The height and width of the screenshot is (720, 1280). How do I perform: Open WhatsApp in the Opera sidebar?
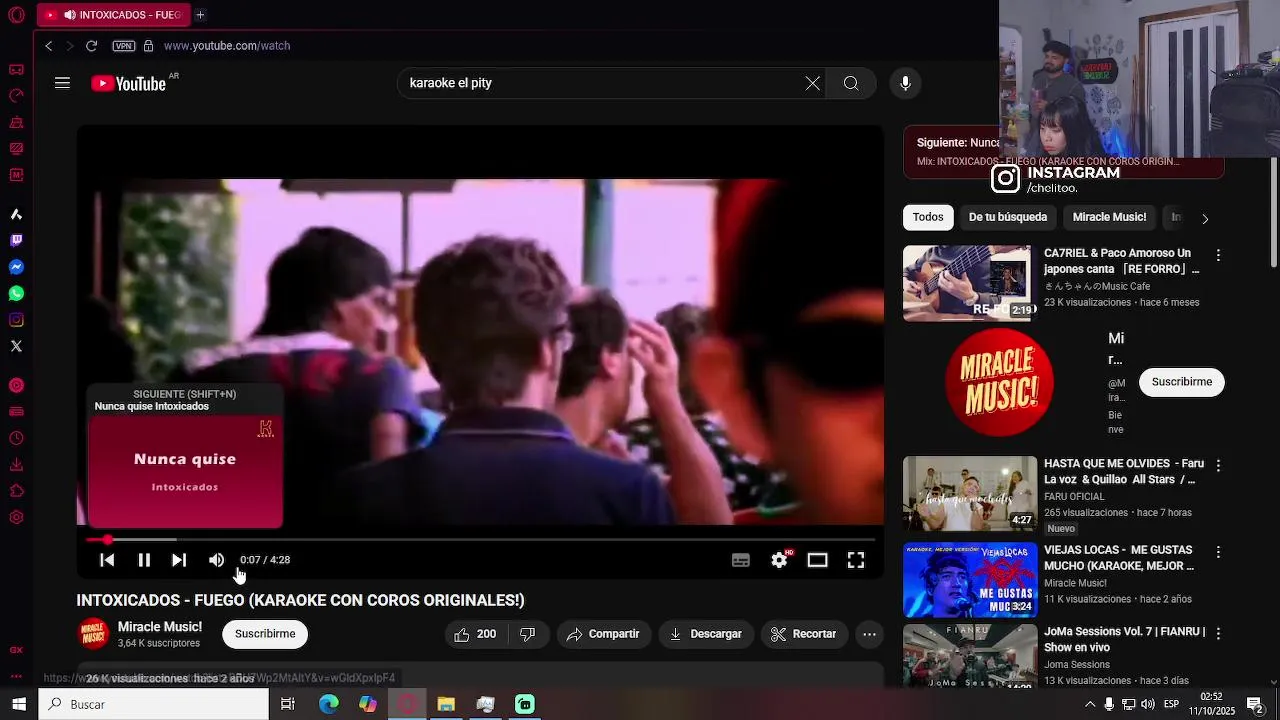click(x=16, y=294)
